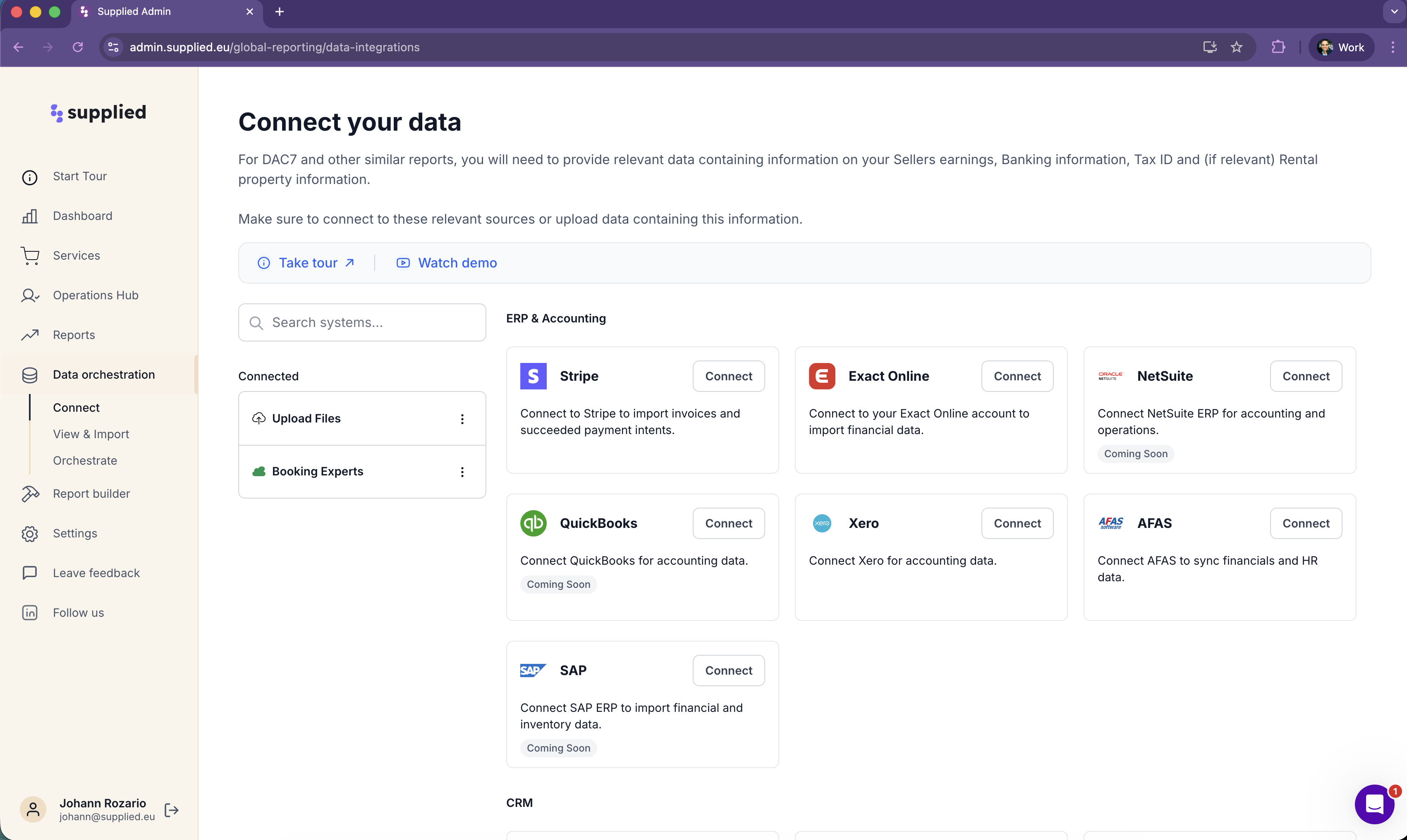Click the Xero logo icon

point(821,524)
